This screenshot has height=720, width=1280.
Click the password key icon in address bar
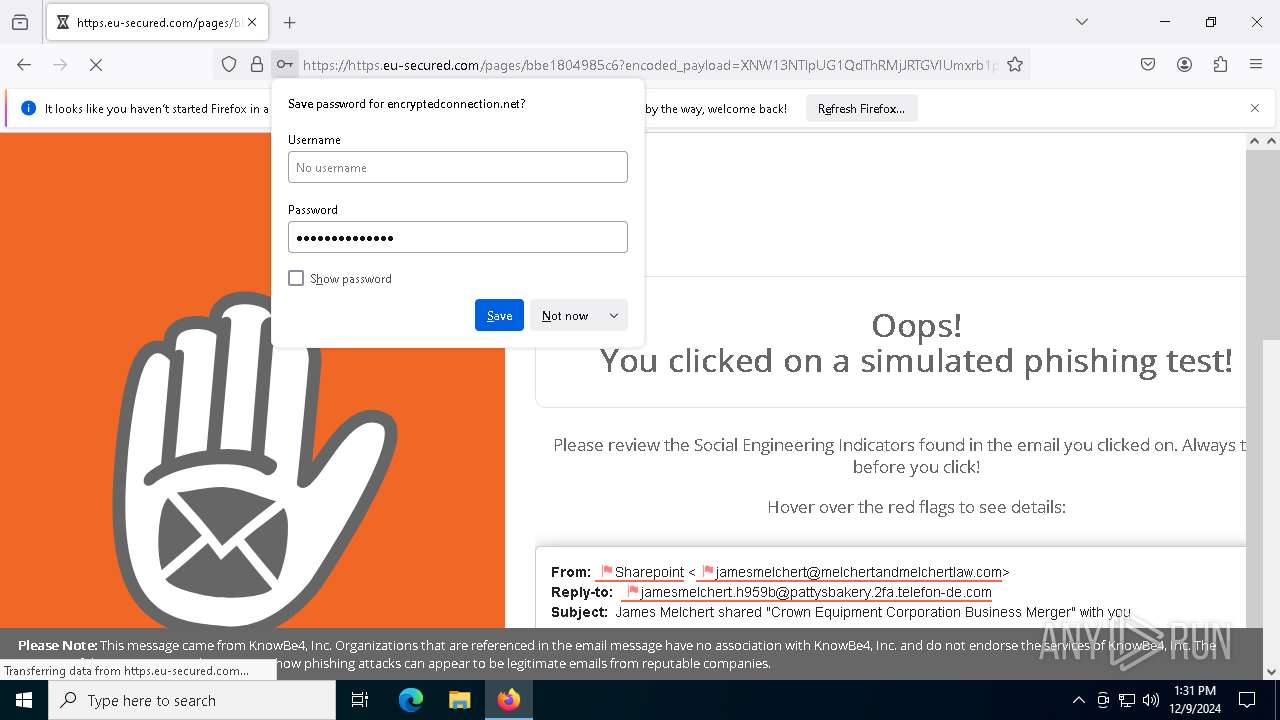point(285,65)
